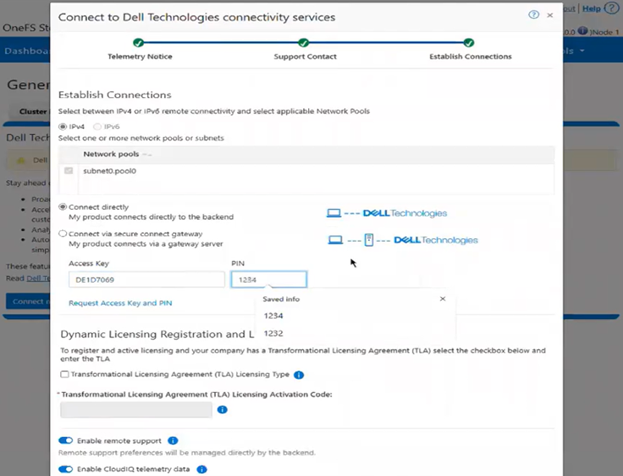Viewport: 623px width, 476px height.
Task: Pick saved PIN 1232 from suggestions
Action: [273, 333]
